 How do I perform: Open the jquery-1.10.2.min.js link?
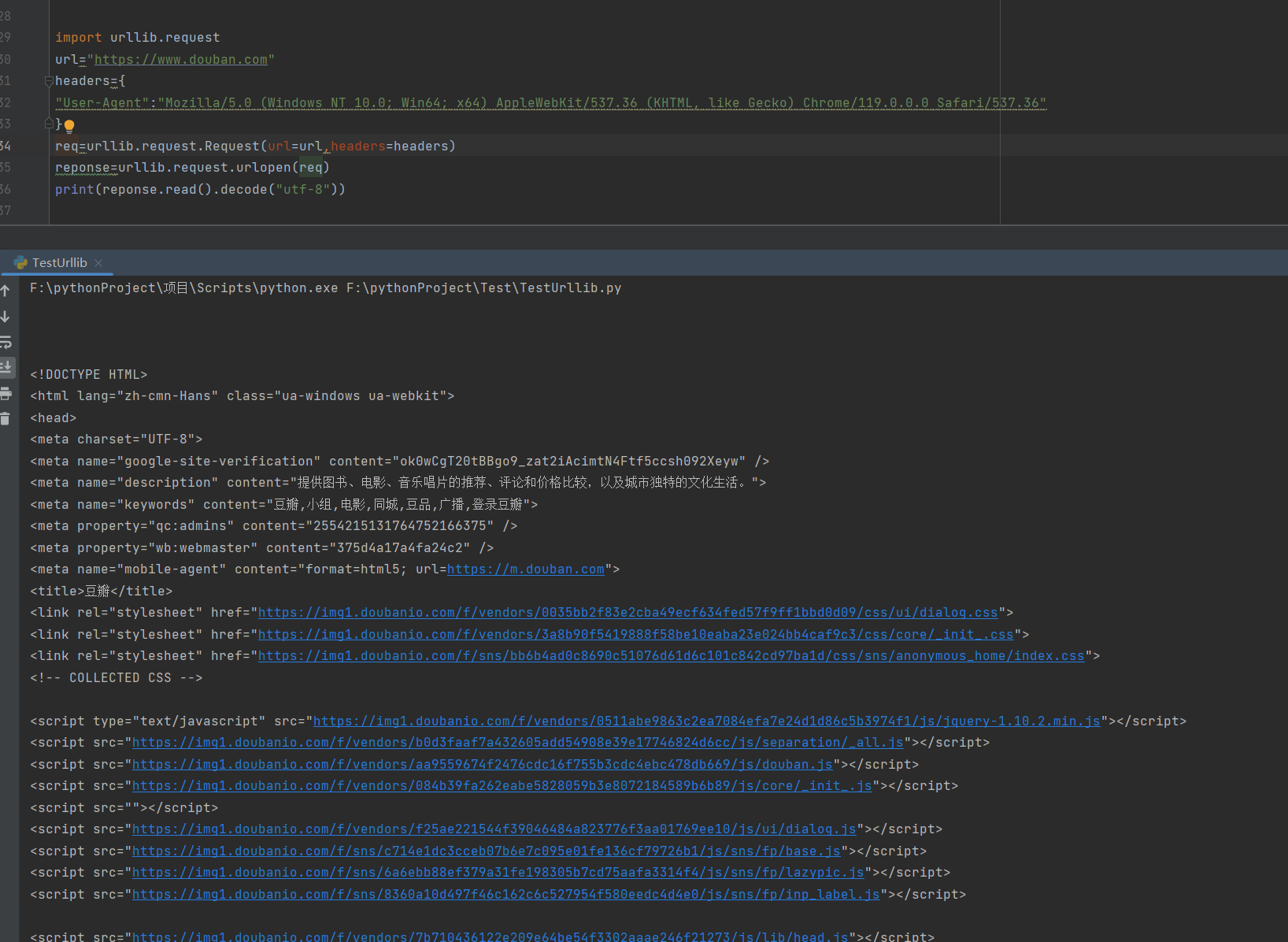click(x=706, y=721)
